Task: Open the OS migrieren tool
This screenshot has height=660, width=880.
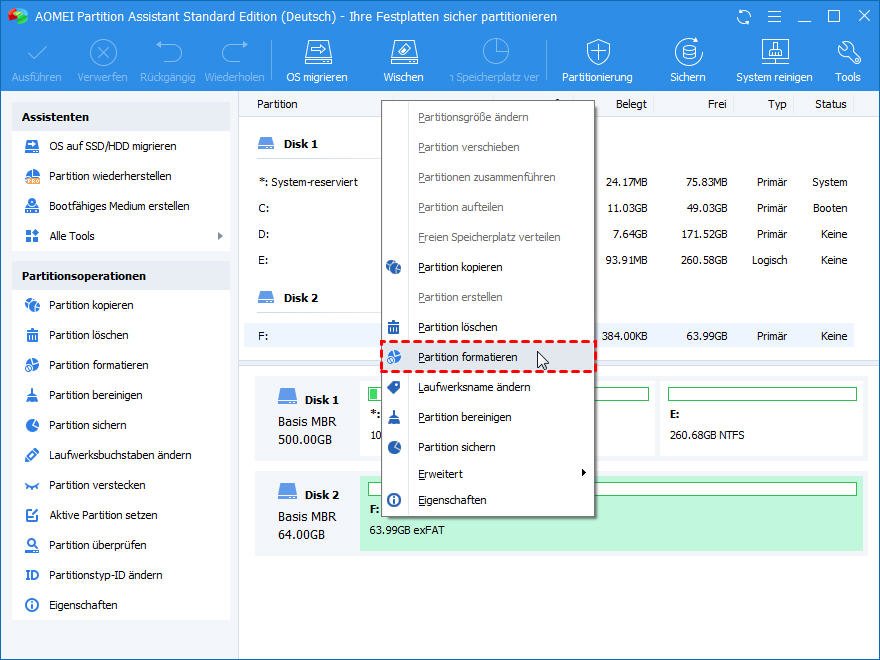Action: click(317, 61)
